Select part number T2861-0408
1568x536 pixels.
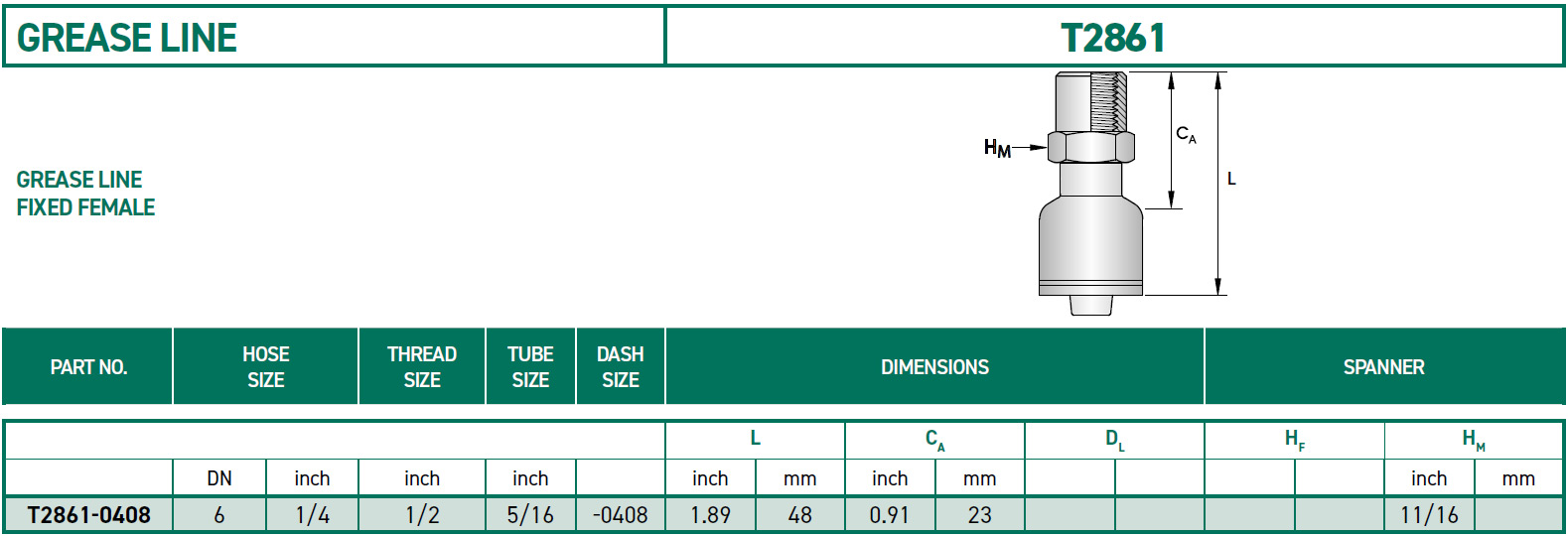(88, 515)
